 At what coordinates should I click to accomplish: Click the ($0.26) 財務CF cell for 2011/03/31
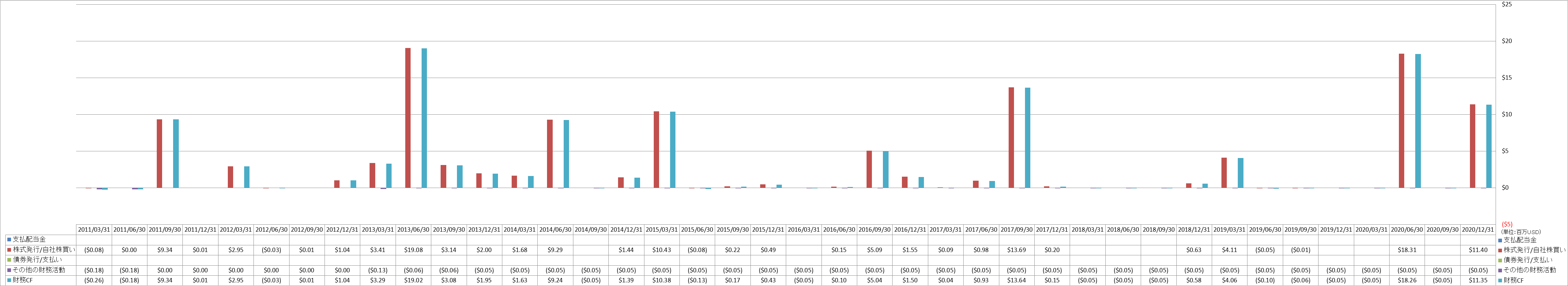coord(94,281)
